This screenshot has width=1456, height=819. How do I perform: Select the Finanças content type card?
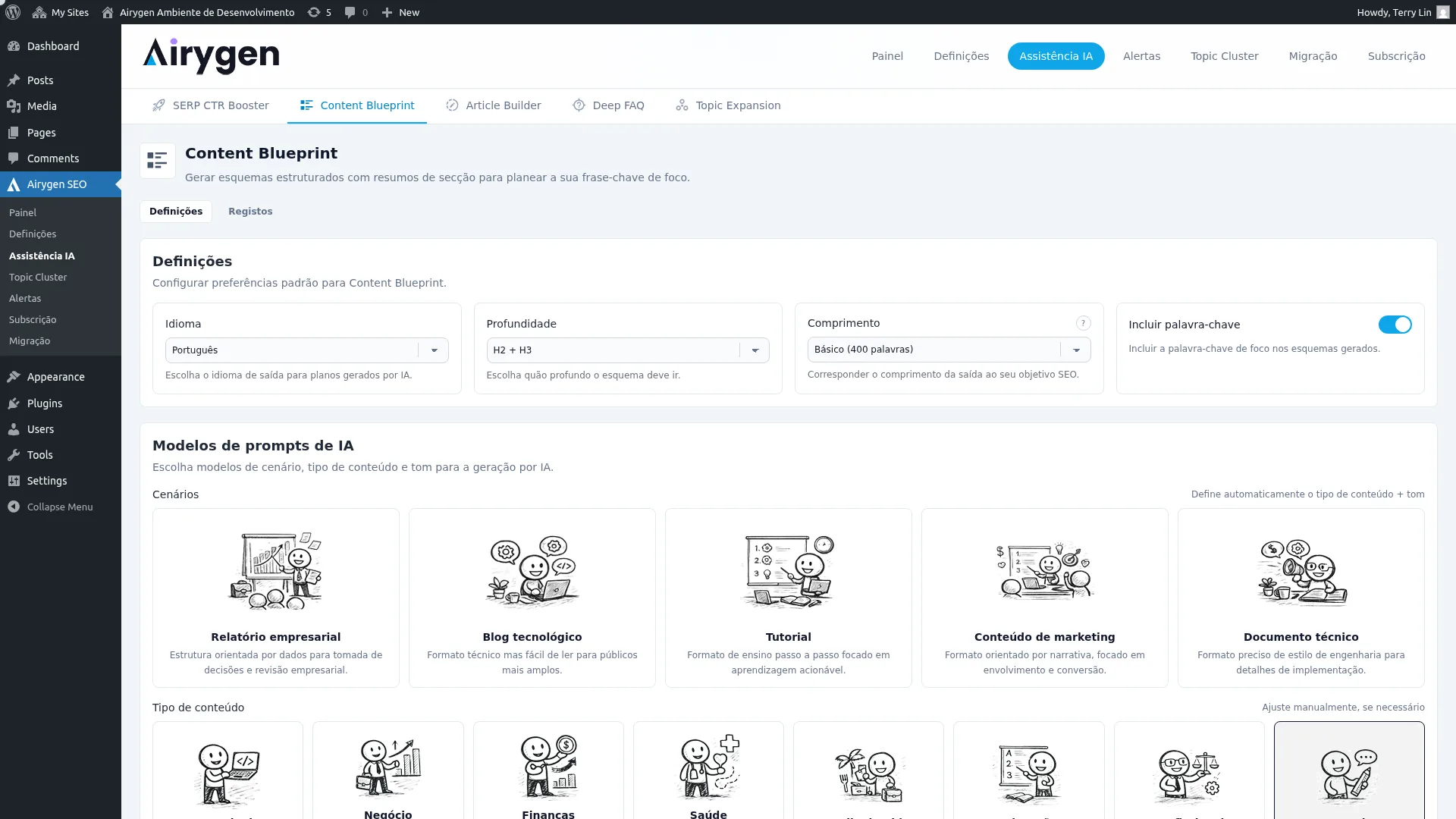point(548,770)
